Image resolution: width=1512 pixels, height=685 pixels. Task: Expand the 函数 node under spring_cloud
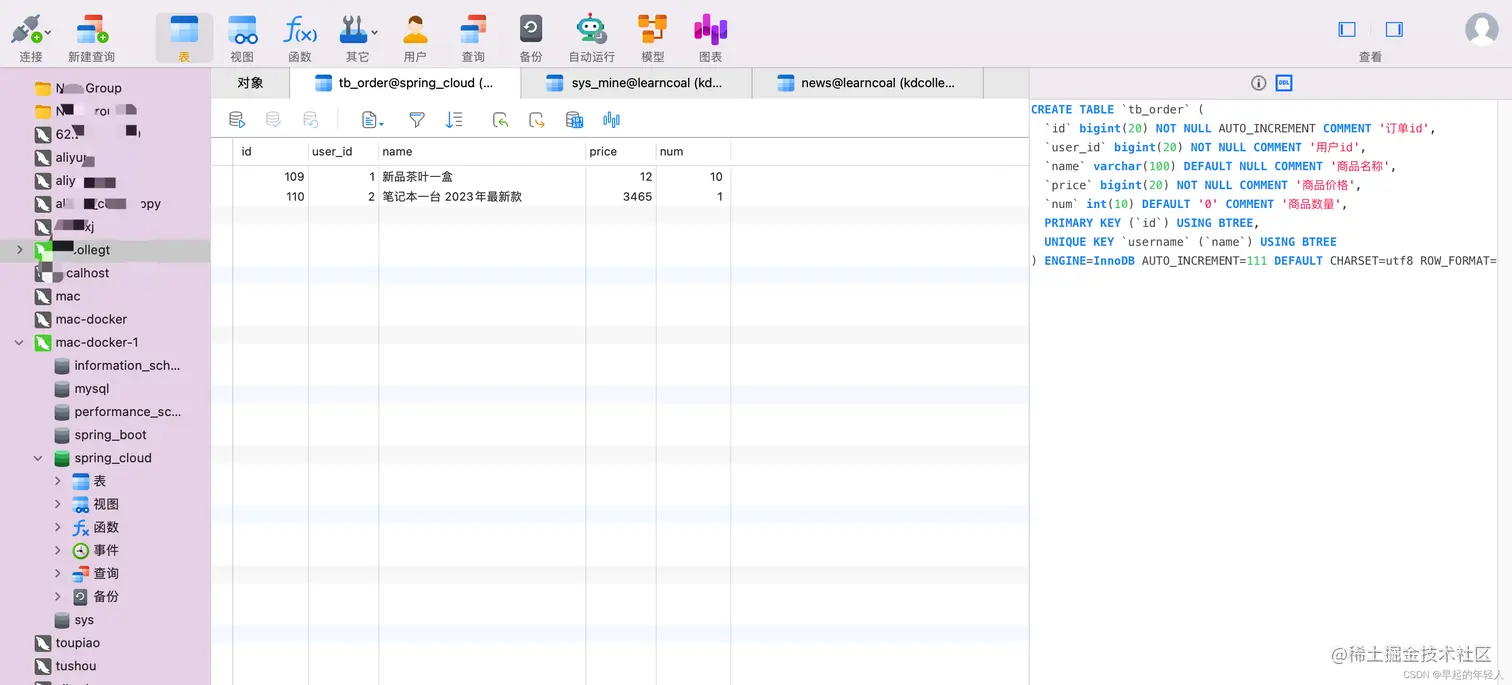click(x=58, y=527)
